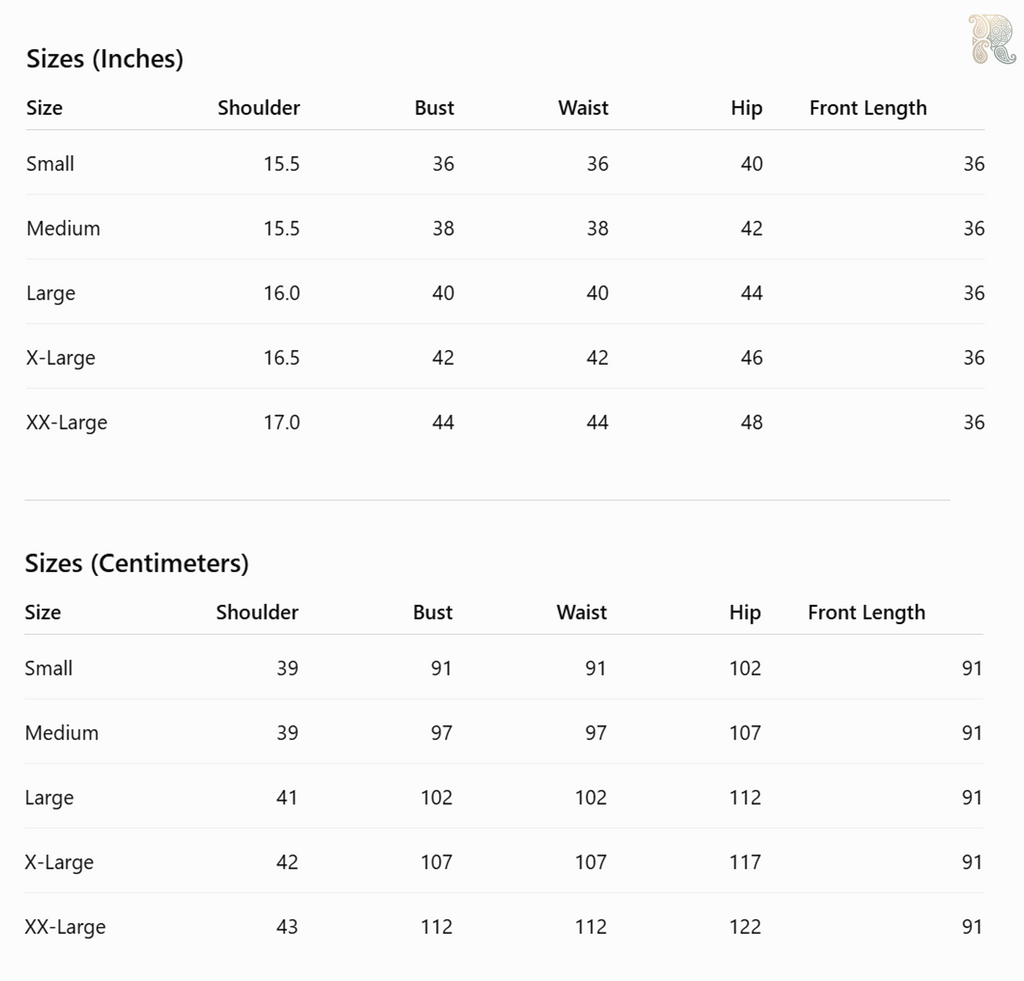Click the Bust column header in inches table
The height and width of the screenshot is (981, 1024).
point(434,107)
